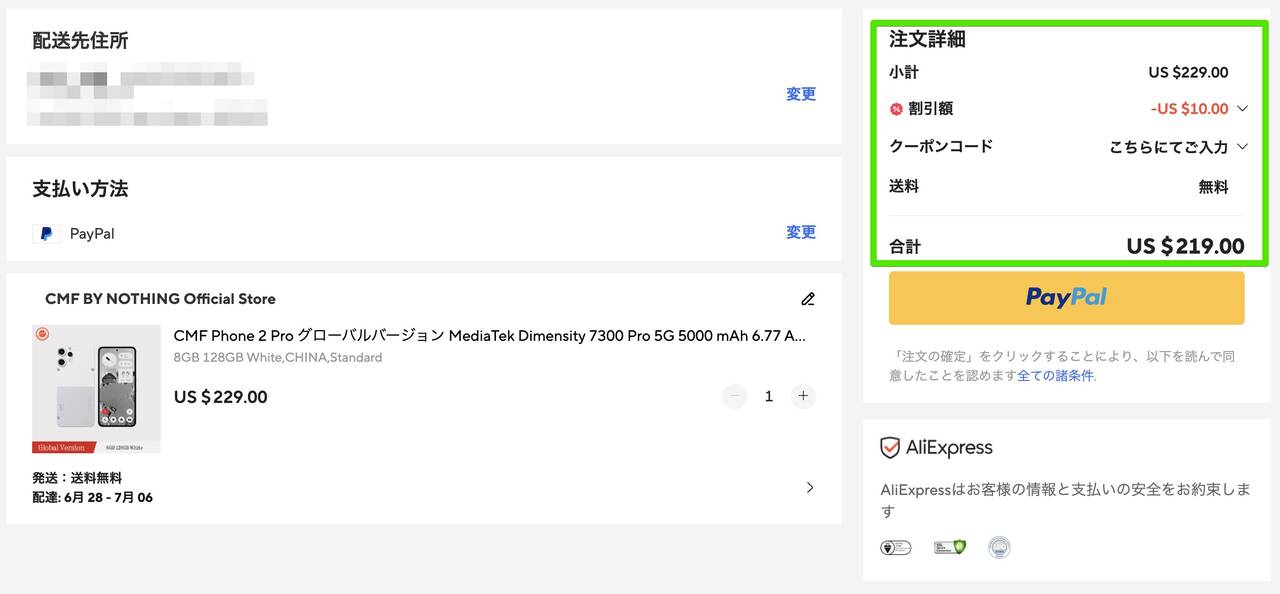This screenshot has height=594, width=1280.
Task: Click the 配送先住所 heading
Action: tap(80, 41)
